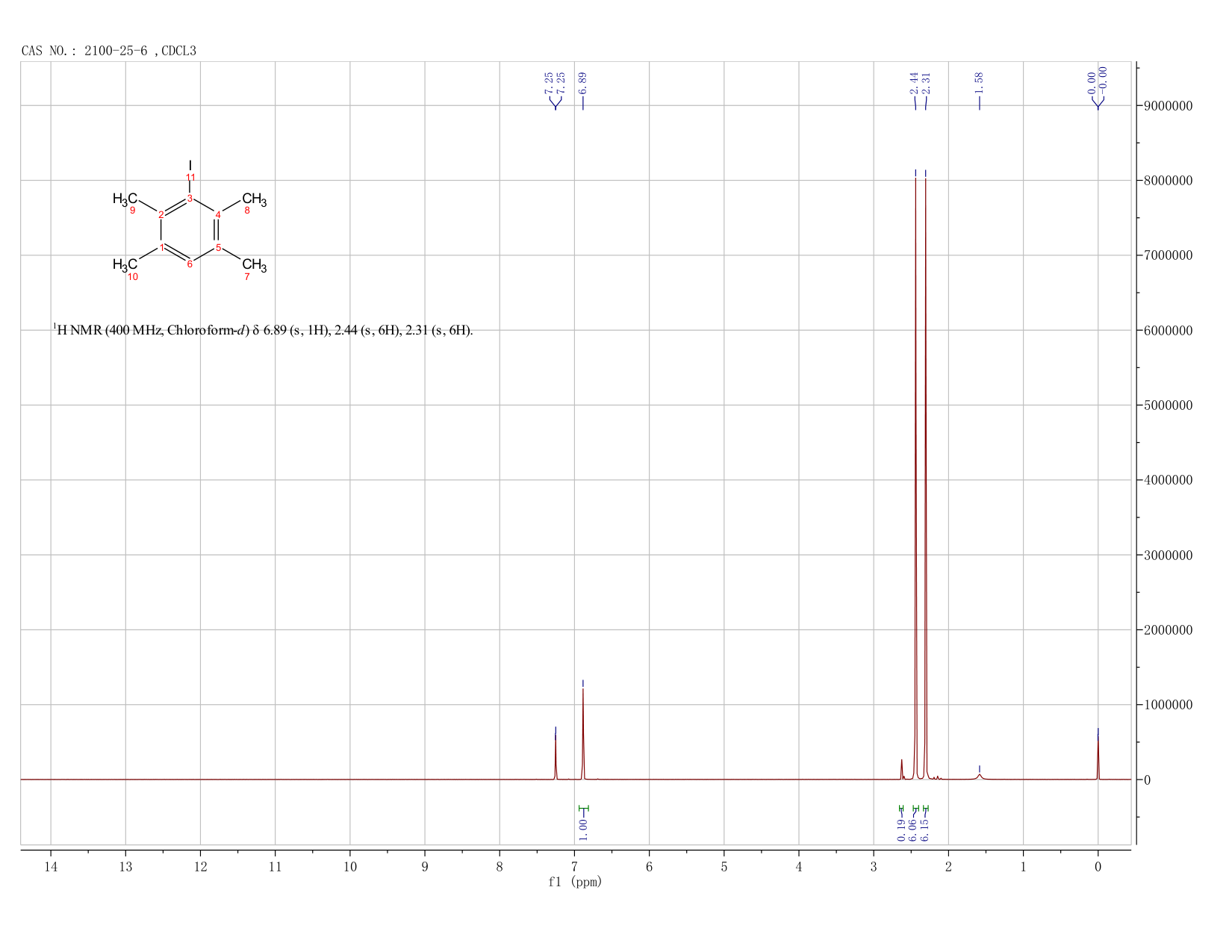Click the 1 ppm tick label on x-axis

point(1023,866)
